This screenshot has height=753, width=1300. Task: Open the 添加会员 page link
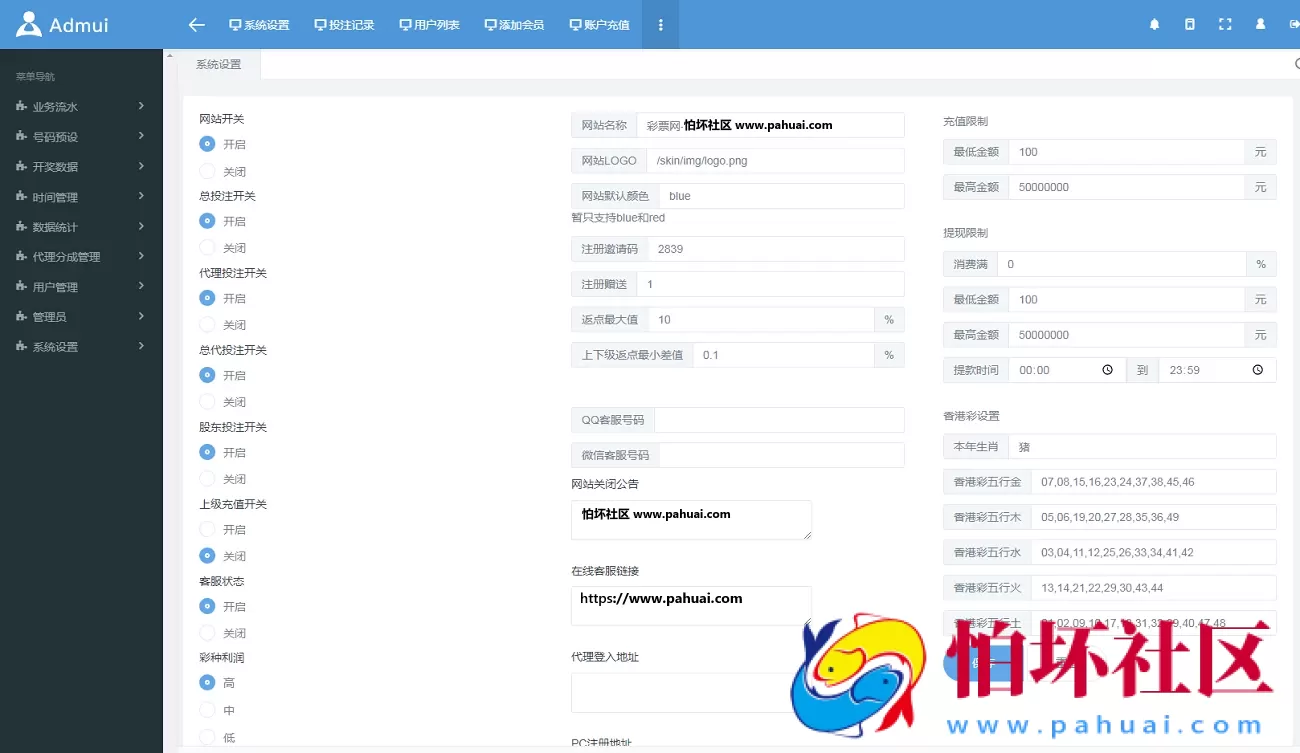pos(513,25)
